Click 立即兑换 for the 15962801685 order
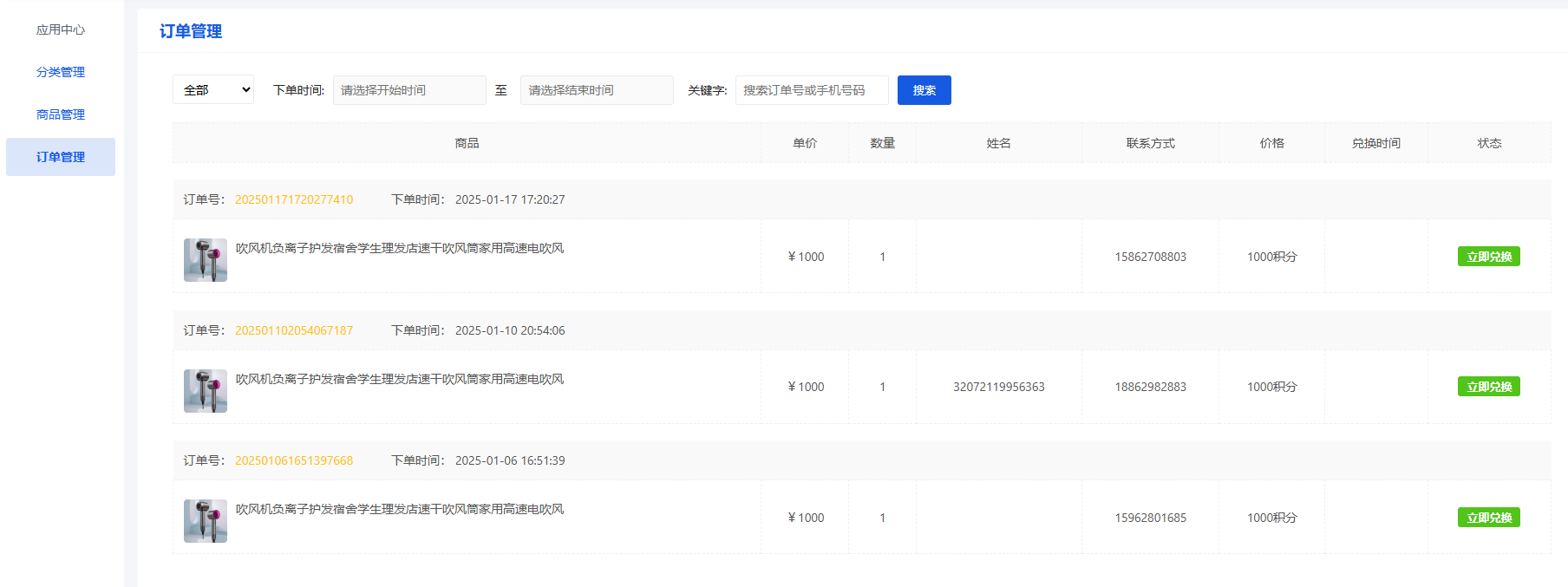Viewport: 1568px width, 587px height. click(x=1488, y=518)
